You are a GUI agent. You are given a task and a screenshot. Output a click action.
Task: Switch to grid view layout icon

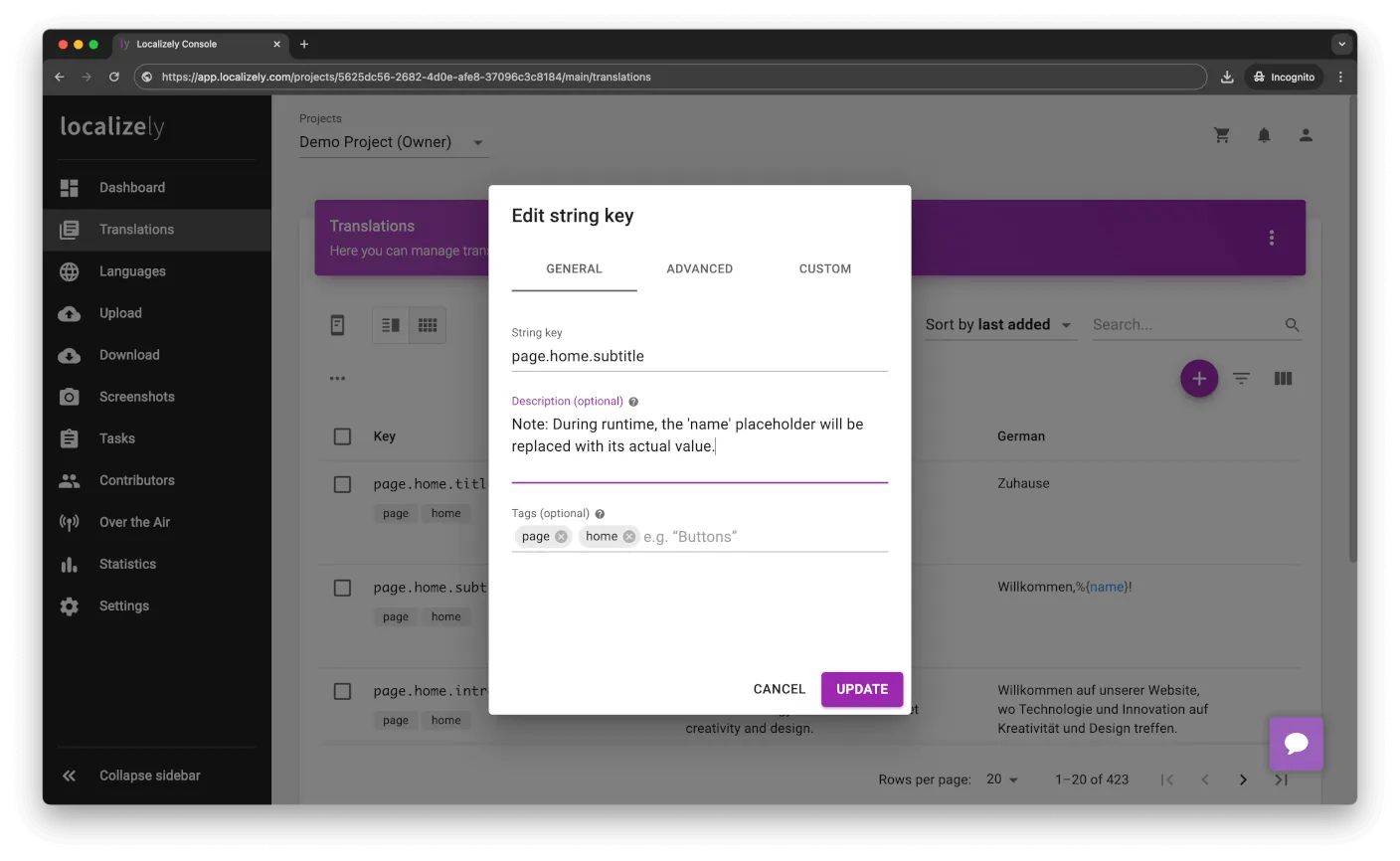tap(428, 325)
